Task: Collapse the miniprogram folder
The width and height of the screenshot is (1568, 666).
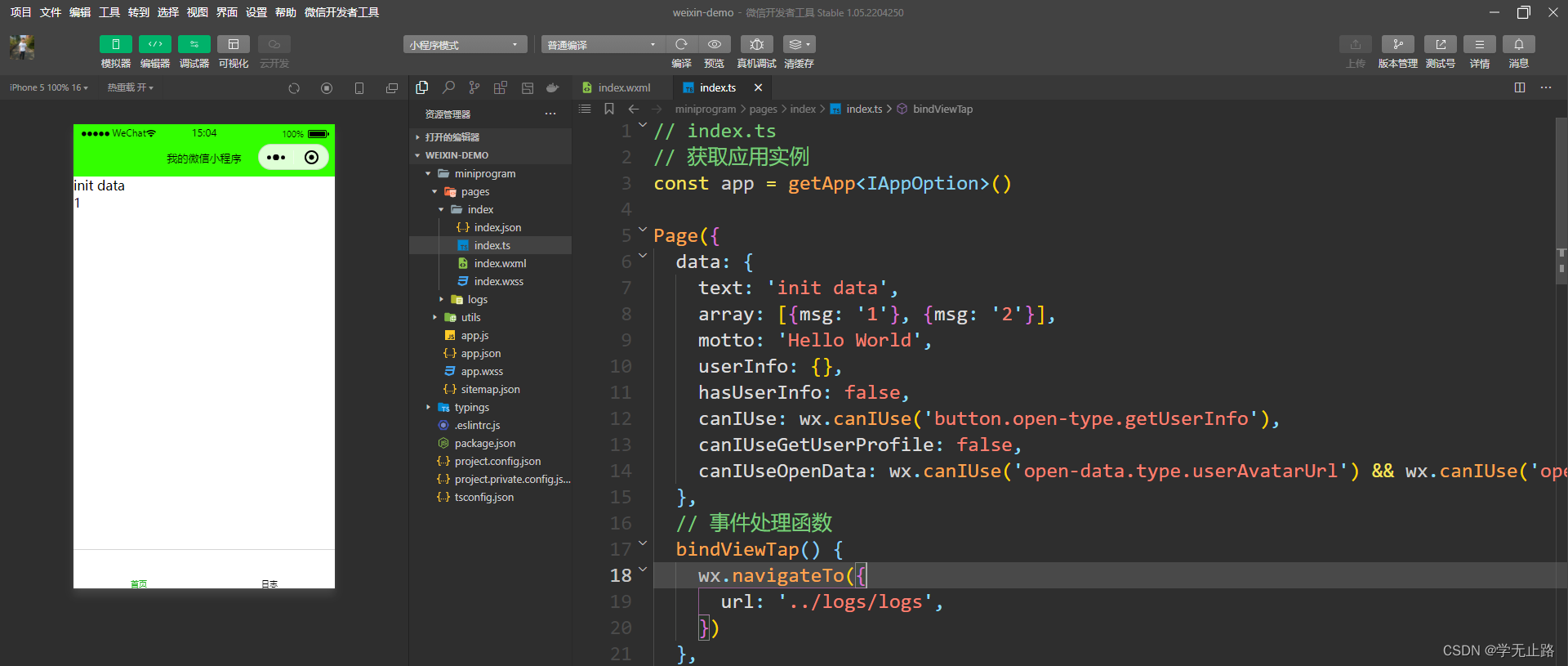Action: coord(490,173)
